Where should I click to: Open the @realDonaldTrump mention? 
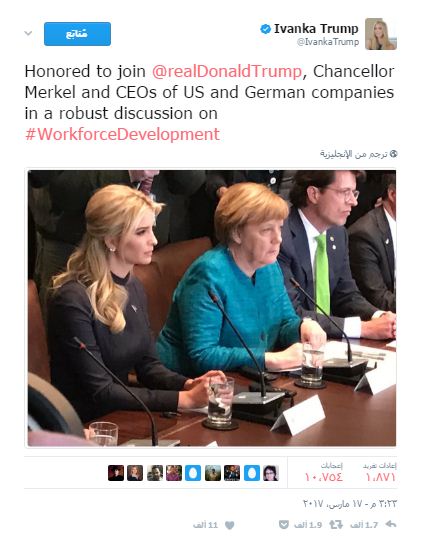227,71
